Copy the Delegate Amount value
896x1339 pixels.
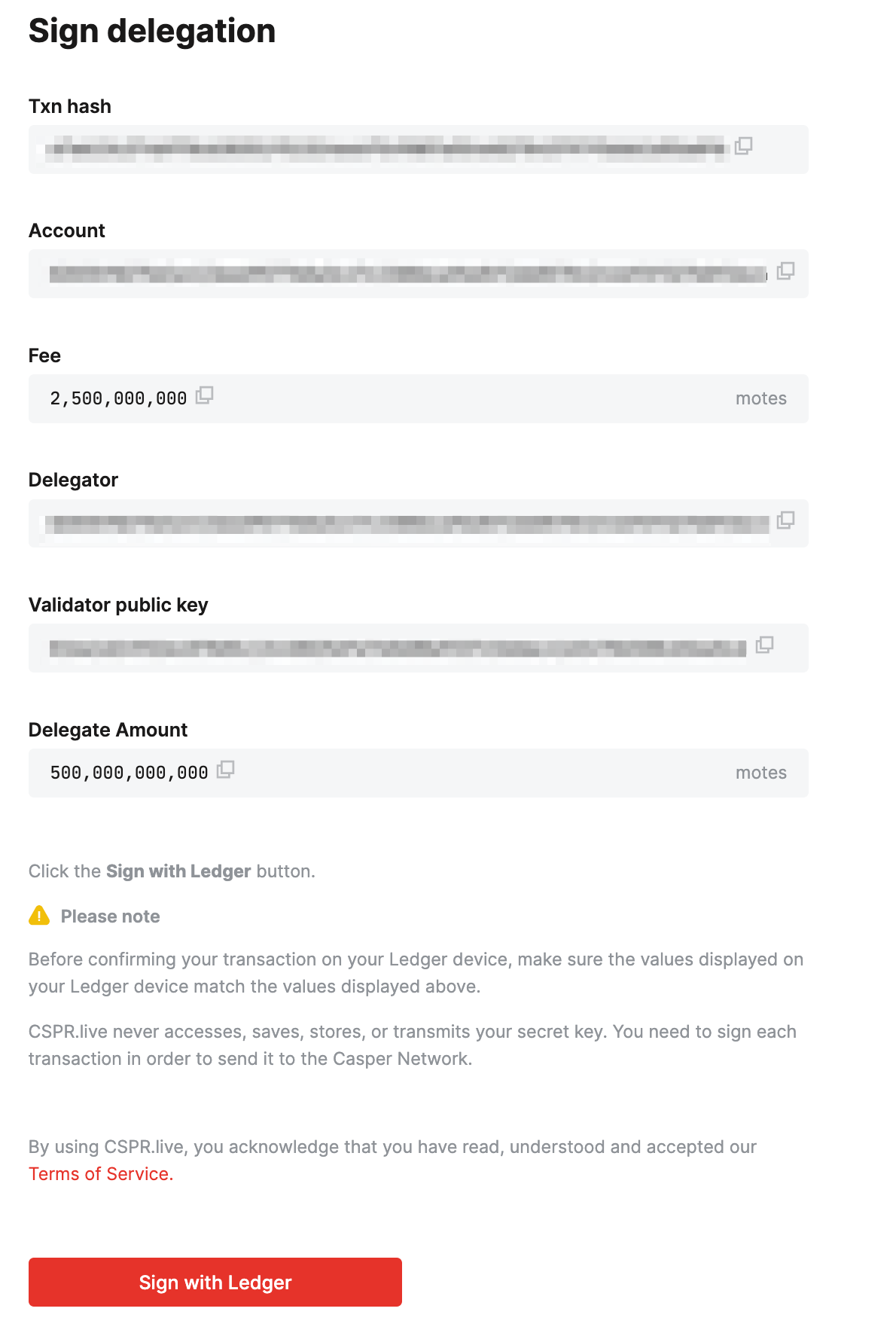pyautogui.click(x=226, y=770)
